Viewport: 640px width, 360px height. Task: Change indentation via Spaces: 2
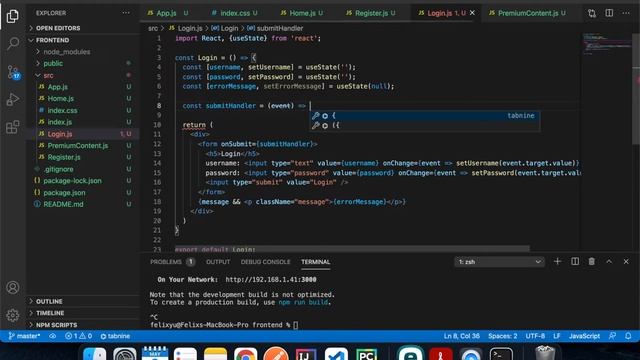coord(502,336)
